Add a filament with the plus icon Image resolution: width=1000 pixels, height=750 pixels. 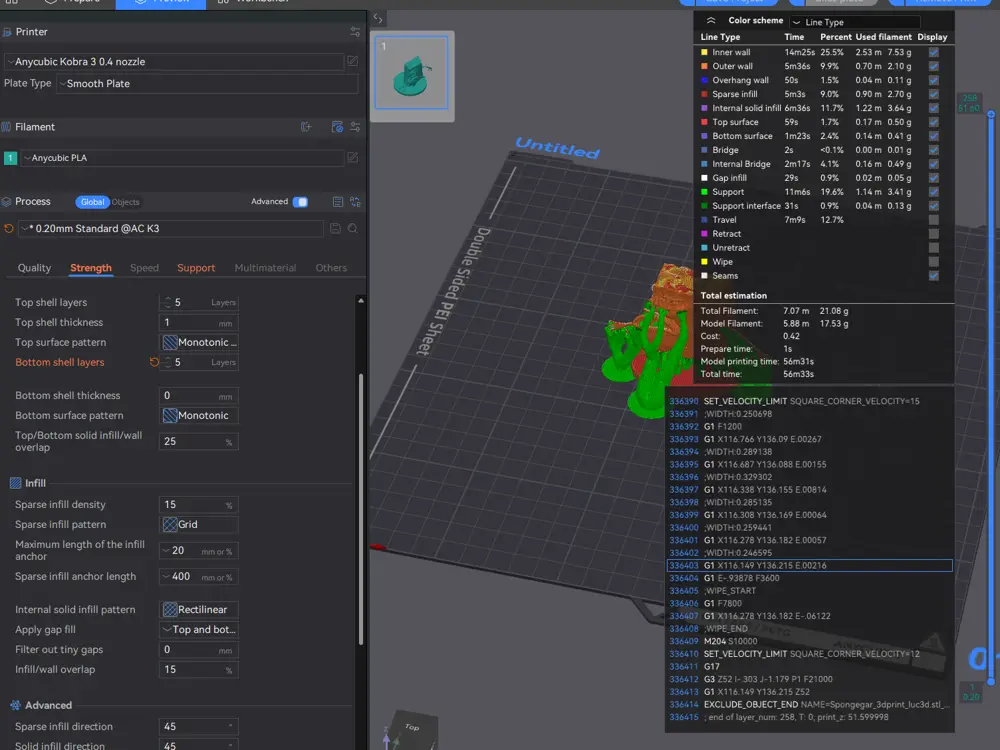click(x=306, y=127)
